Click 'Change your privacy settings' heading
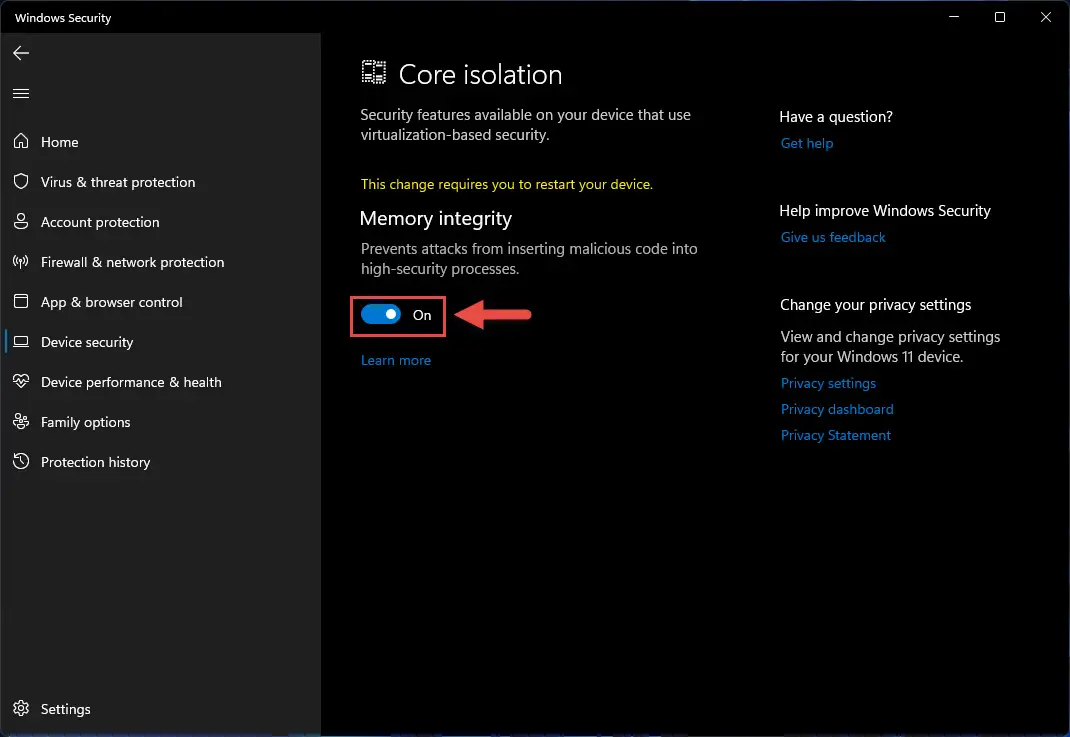The image size is (1070, 737). (876, 305)
